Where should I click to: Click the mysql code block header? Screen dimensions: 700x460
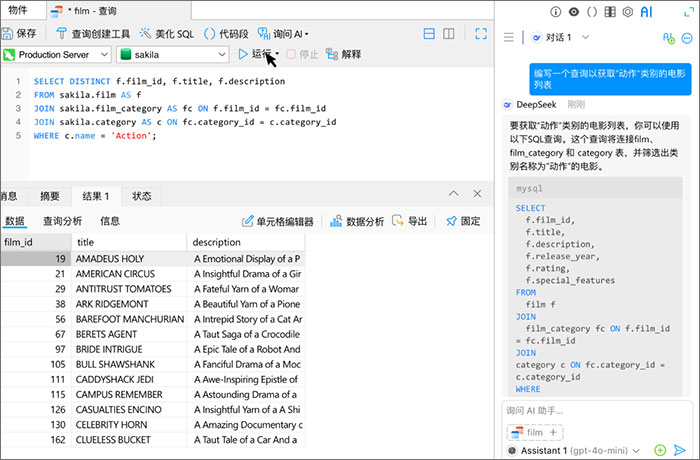[595, 188]
